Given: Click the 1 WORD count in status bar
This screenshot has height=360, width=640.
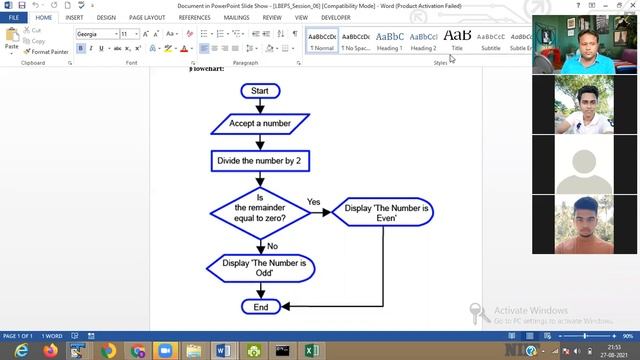Looking at the screenshot, I should (x=52, y=336).
